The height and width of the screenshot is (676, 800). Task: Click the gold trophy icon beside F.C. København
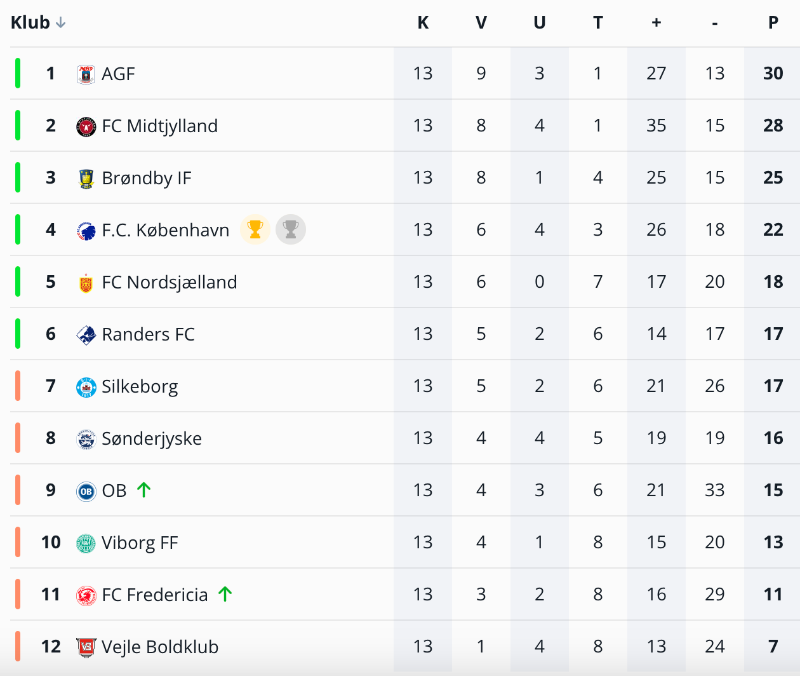(255, 230)
